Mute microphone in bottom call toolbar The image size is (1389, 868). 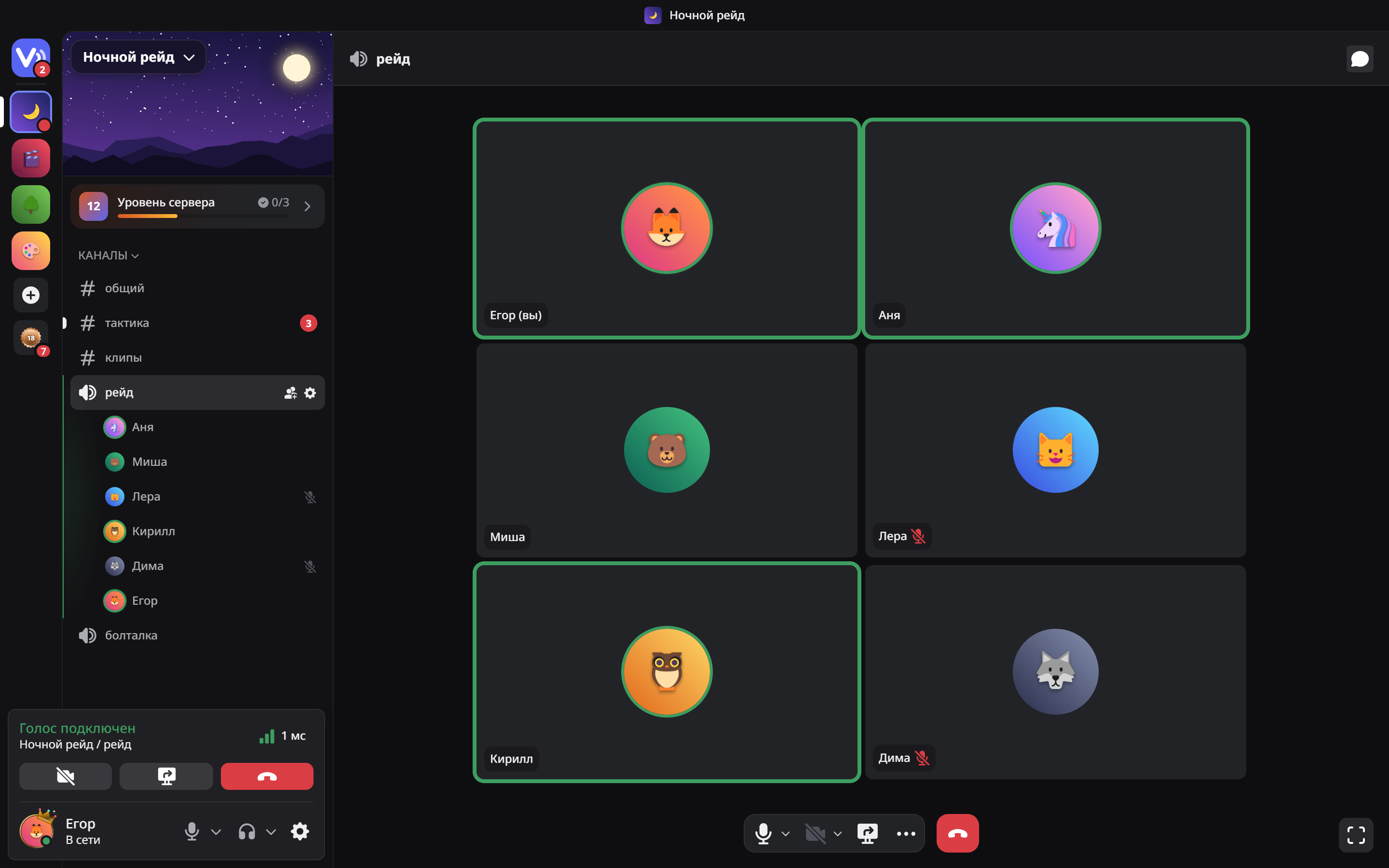click(x=763, y=833)
